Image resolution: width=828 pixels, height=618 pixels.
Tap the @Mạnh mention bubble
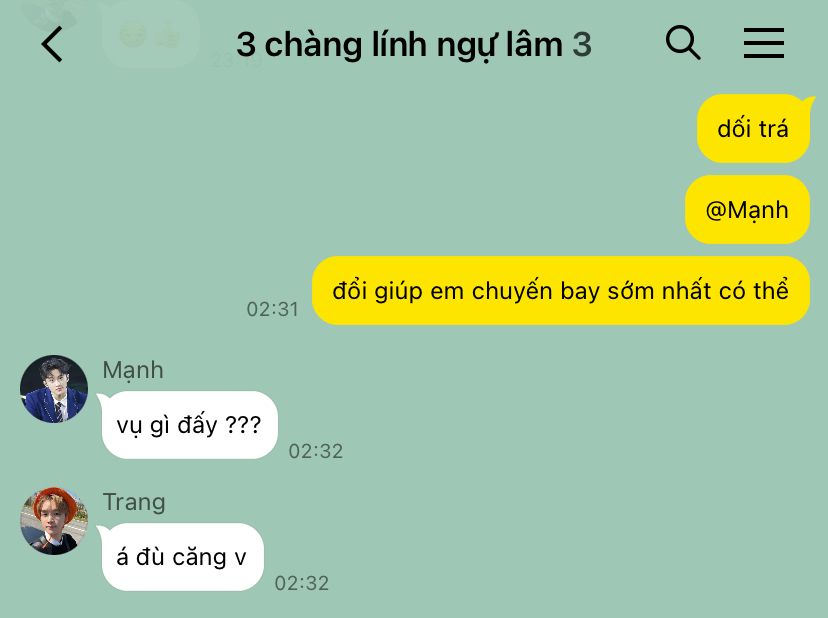click(747, 210)
